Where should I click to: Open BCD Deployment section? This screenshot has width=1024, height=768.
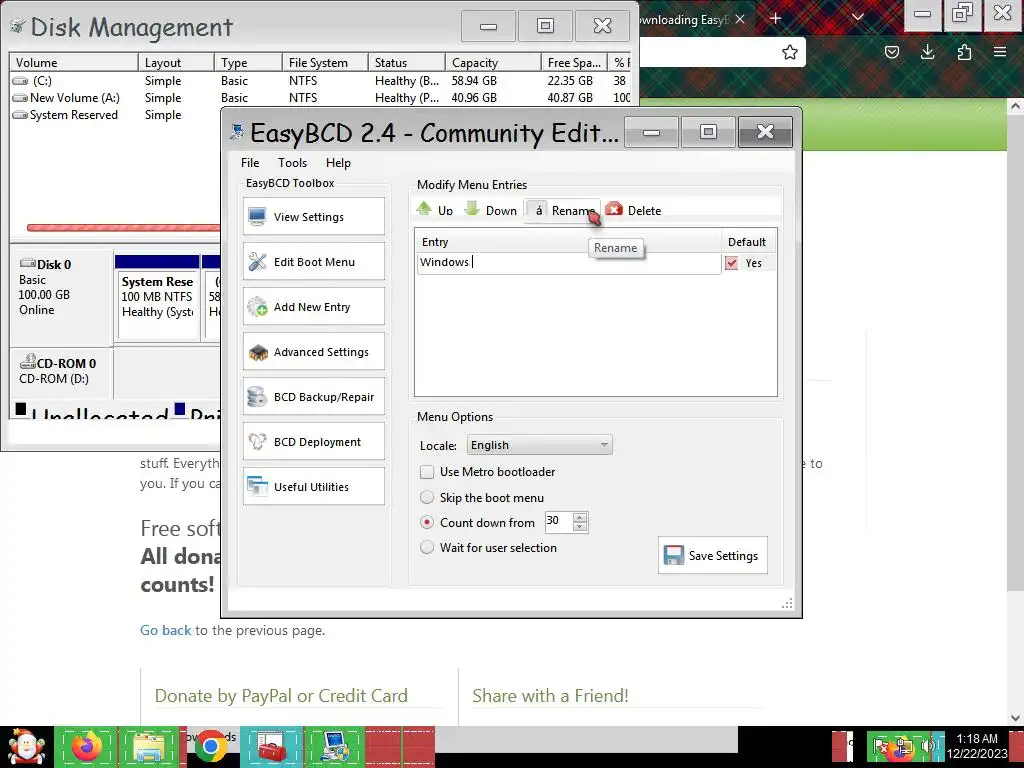(313, 441)
